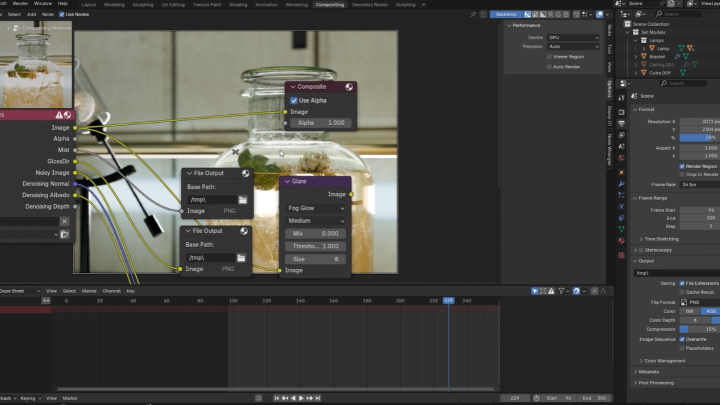This screenshot has width=720, height=405.
Task: Show only the red channel R button
Action: pyautogui.click(x=551, y=14)
